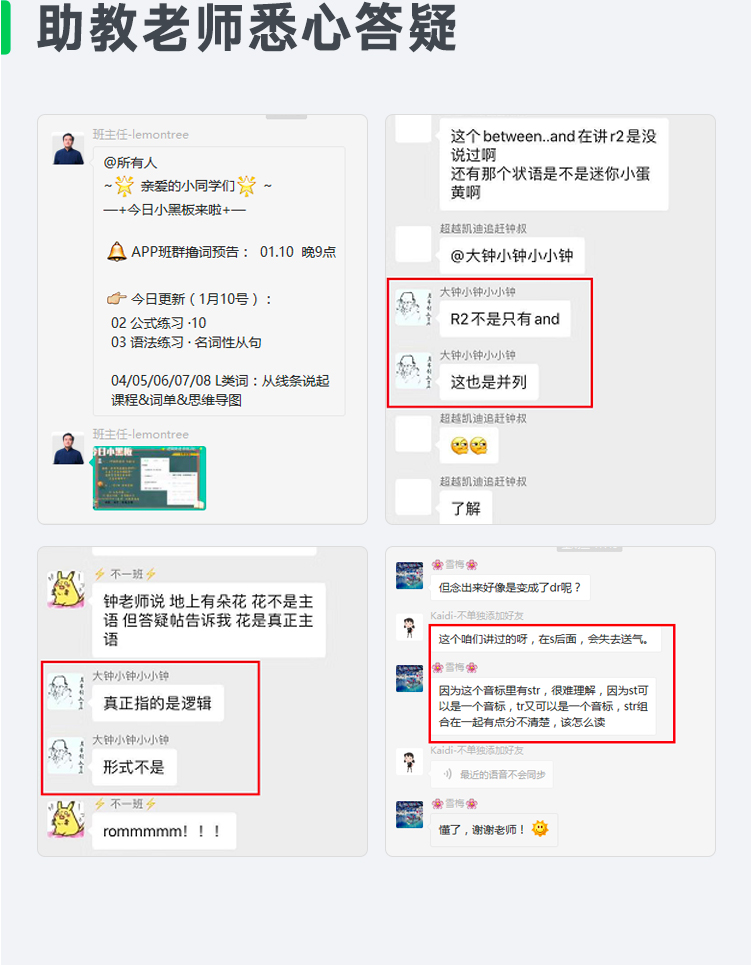Click the 班主任-lemontree avatar beside the @所有人 message
The image size is (751, 965).
[x=68, y=148]
